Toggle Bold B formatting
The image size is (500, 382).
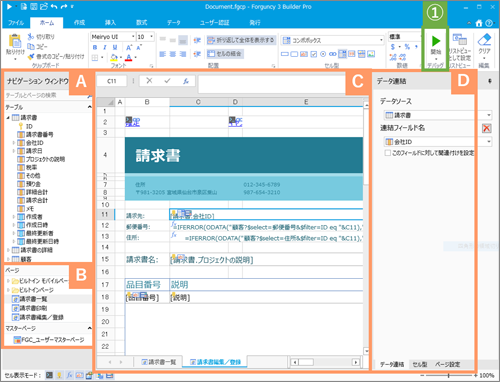(x=95, y=47)
